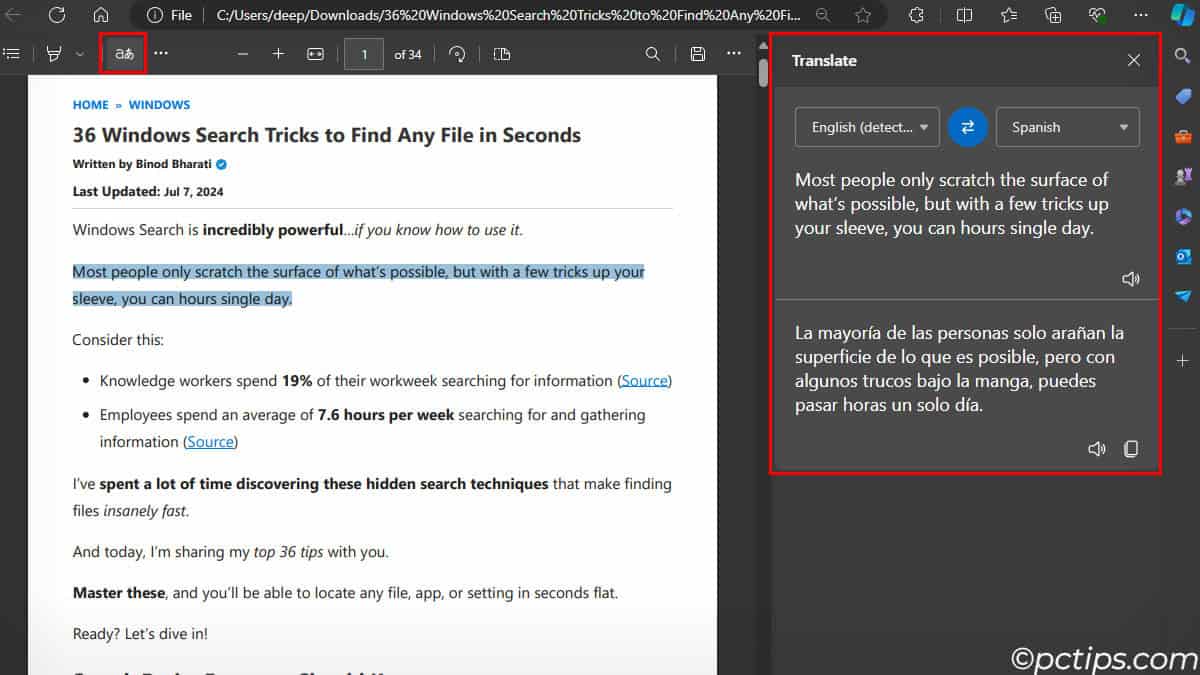Viewport: 1200px width, 675px height.
Task: Change the target language from Spanish
Action: [1067, 127]
